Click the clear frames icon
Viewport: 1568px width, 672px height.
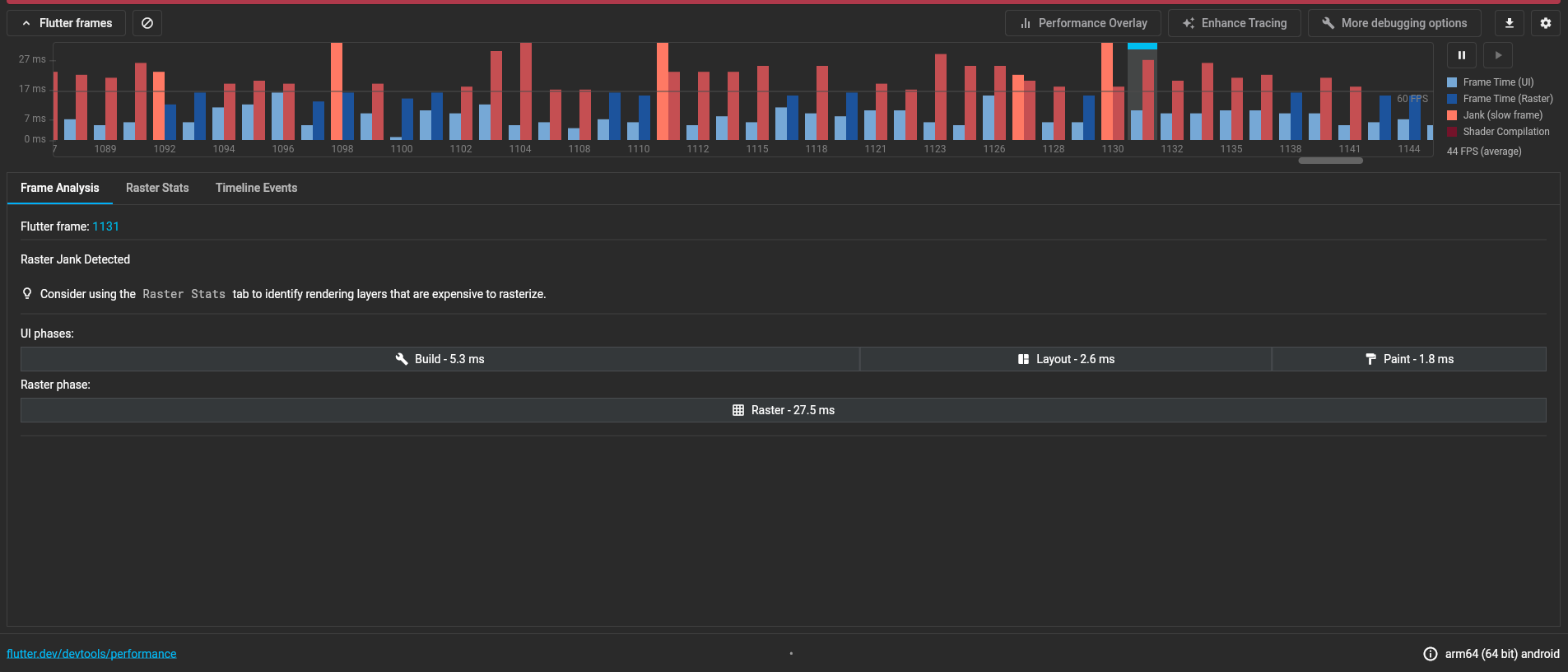click(147, 23)
